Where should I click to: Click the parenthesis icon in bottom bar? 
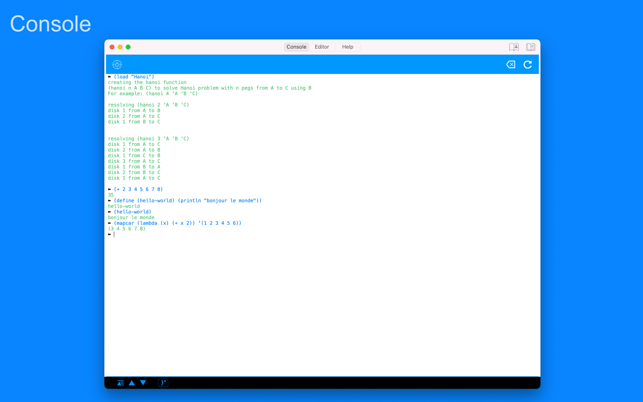point(163,383)
